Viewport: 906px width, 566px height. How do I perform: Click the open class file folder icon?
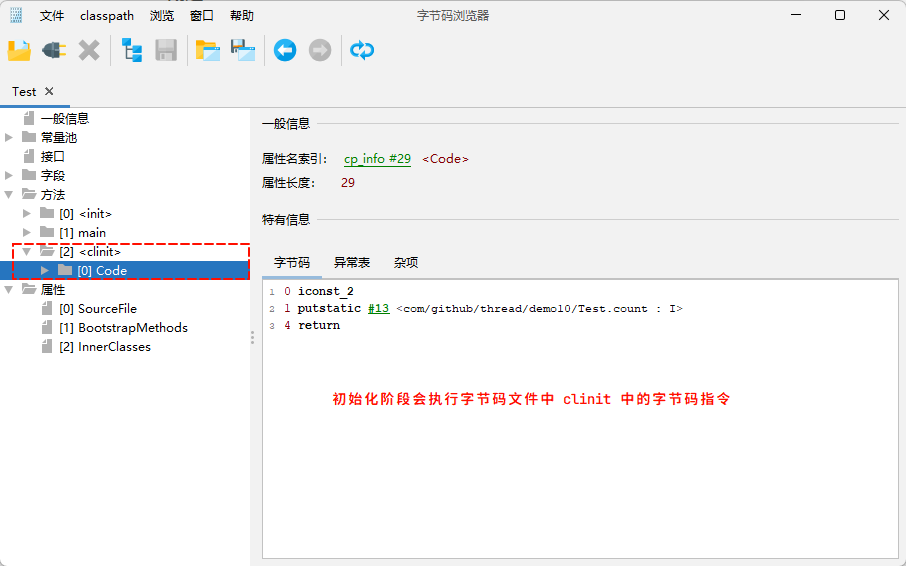coord(19,50)
